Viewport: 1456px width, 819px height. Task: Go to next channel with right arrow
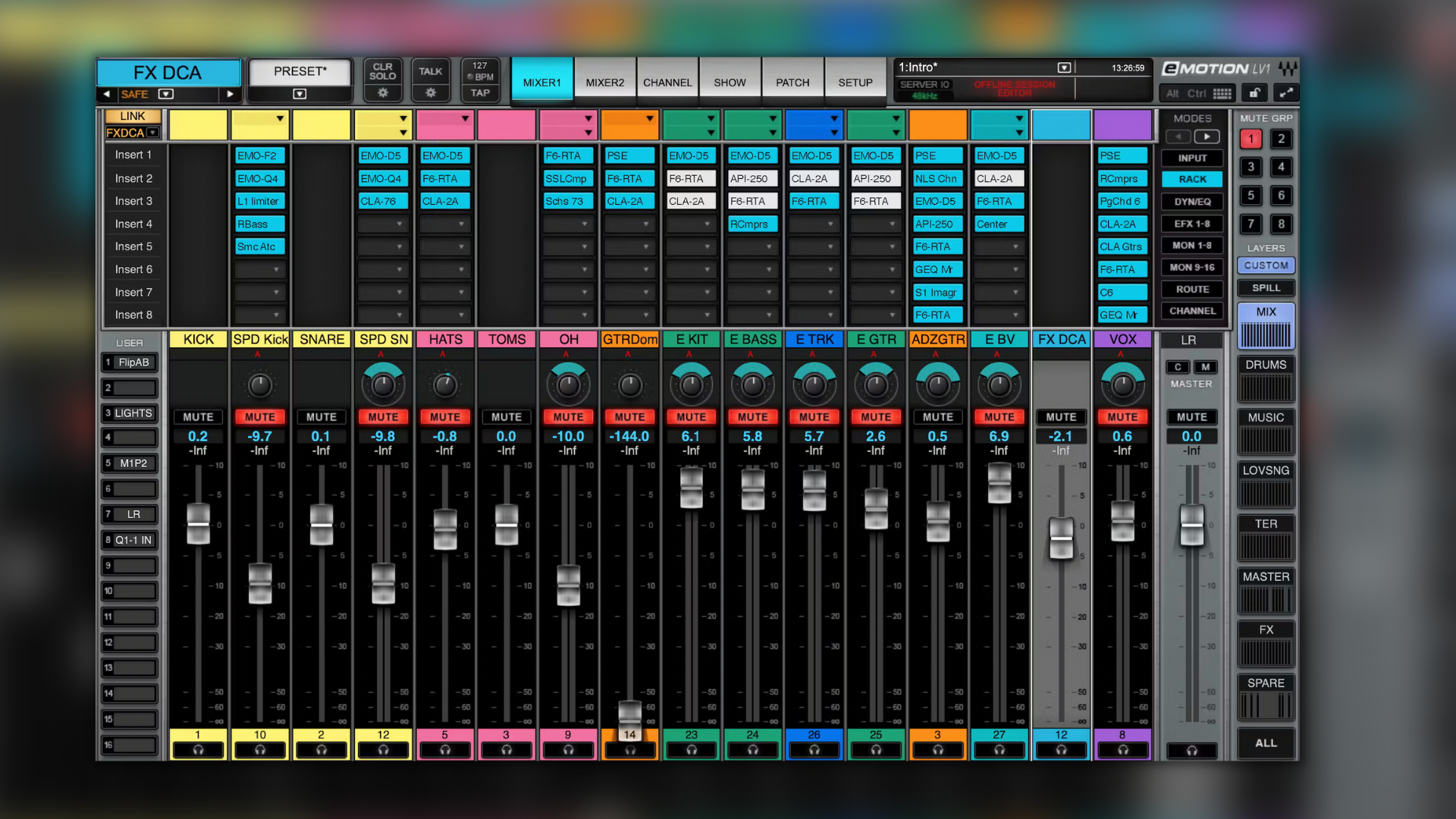click(x=230, y=94)
